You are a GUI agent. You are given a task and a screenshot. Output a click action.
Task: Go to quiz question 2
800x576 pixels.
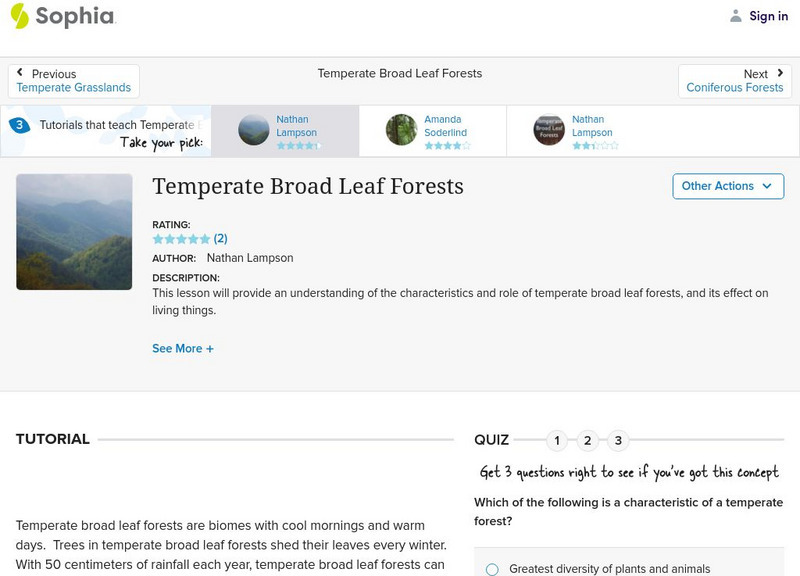[588, 440]
